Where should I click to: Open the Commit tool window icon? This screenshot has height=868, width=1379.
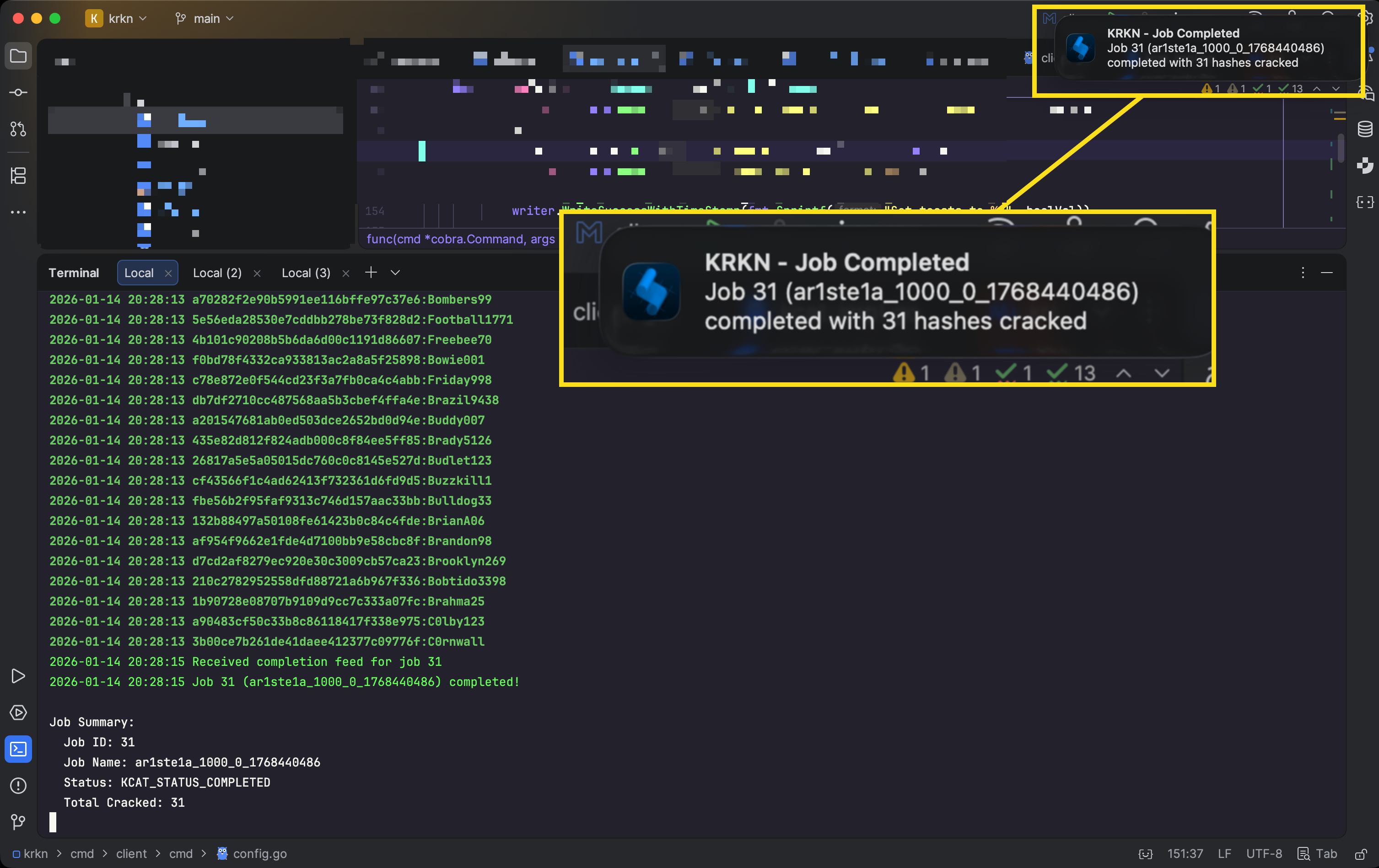pyautogui.click(x=18, y=92)
